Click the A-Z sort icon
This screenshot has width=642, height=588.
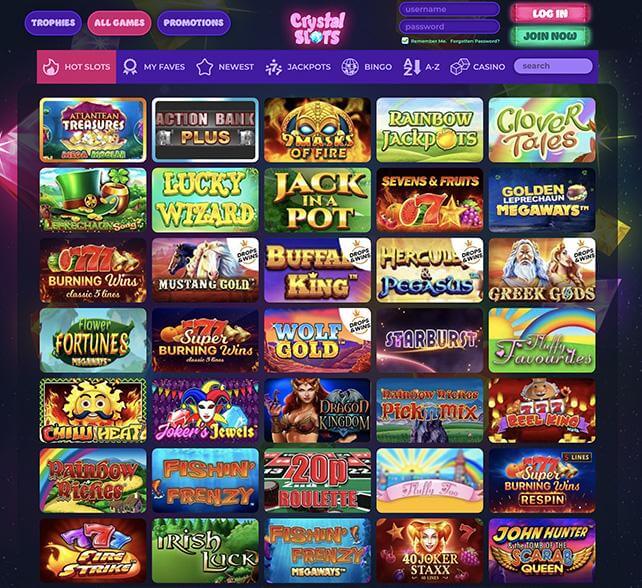click(x=412, y=67)
